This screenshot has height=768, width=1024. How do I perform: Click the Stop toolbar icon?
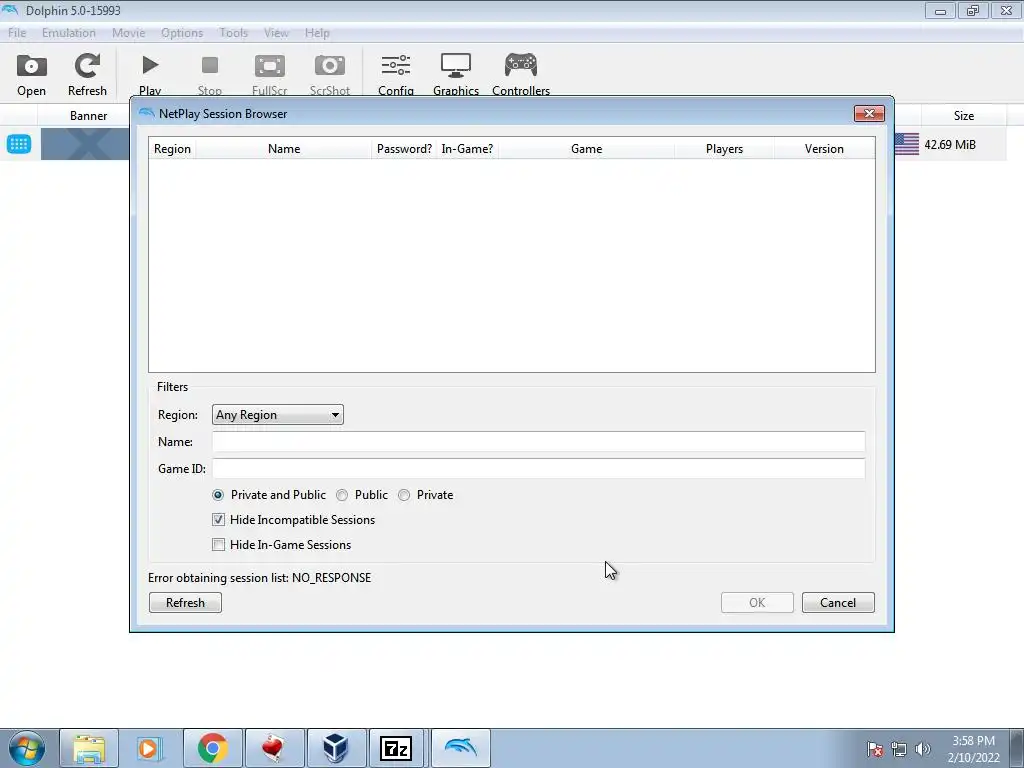pyautogui.click(x=210, y=74)
